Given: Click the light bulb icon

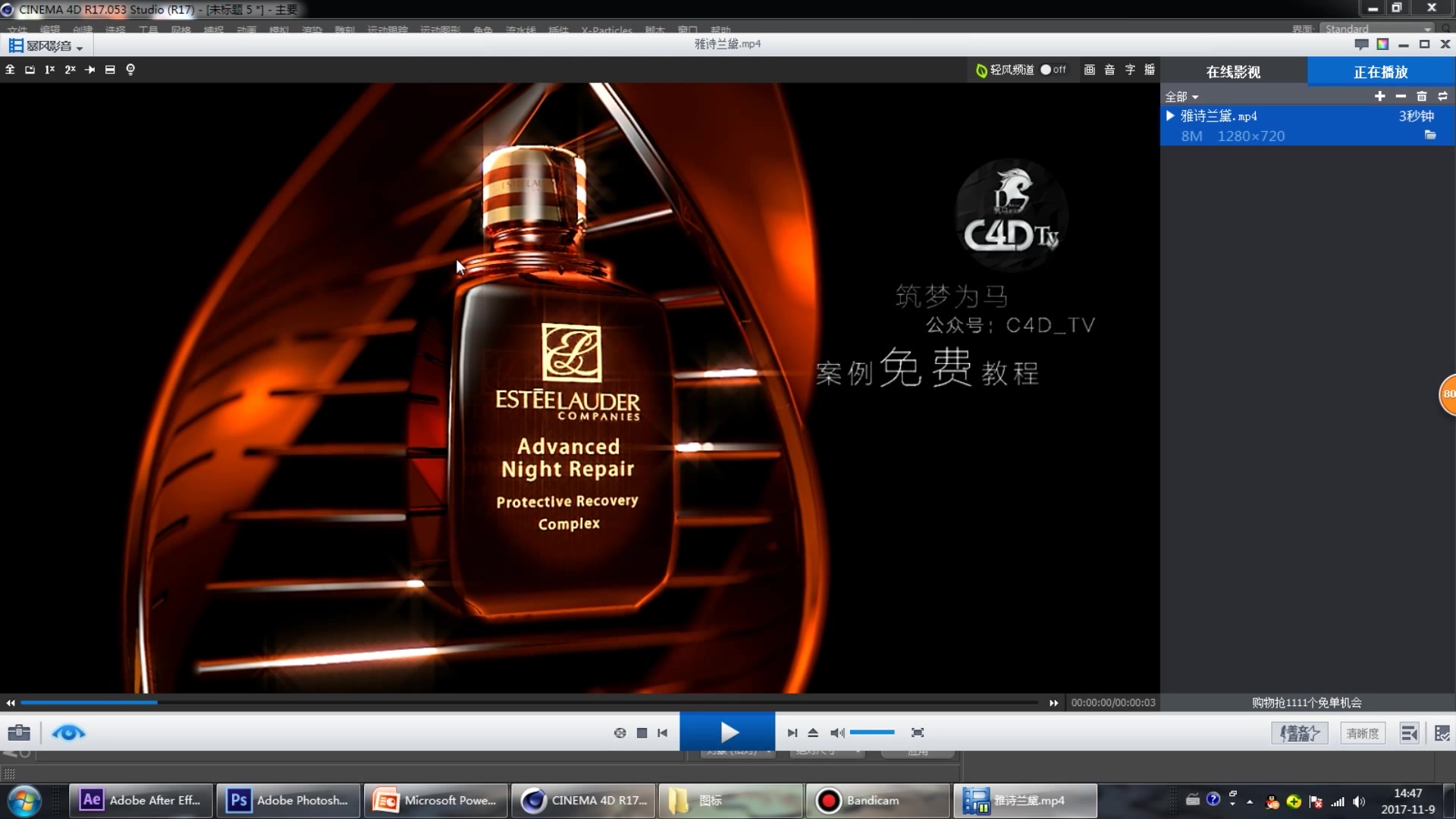Looking at the screenshot, I should click(x=130, y=70).
